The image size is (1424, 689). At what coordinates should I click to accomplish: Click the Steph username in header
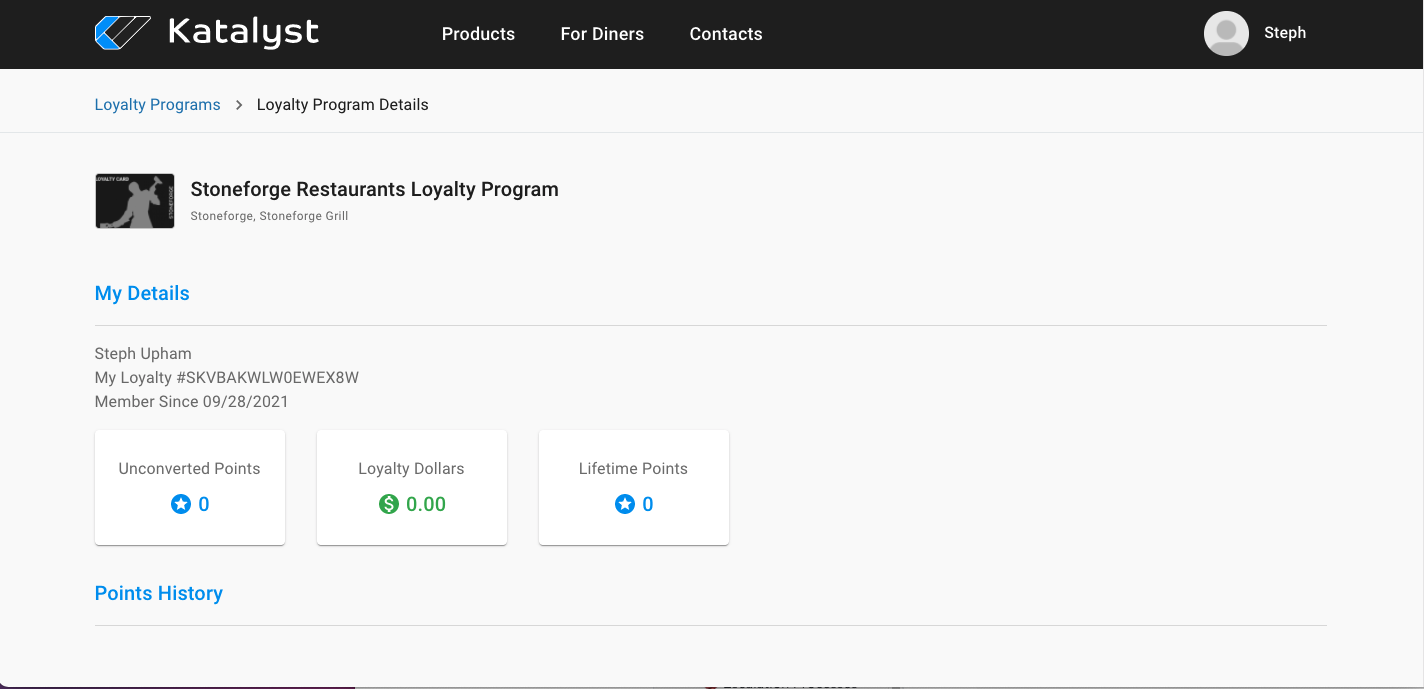tap(1285, 33)
